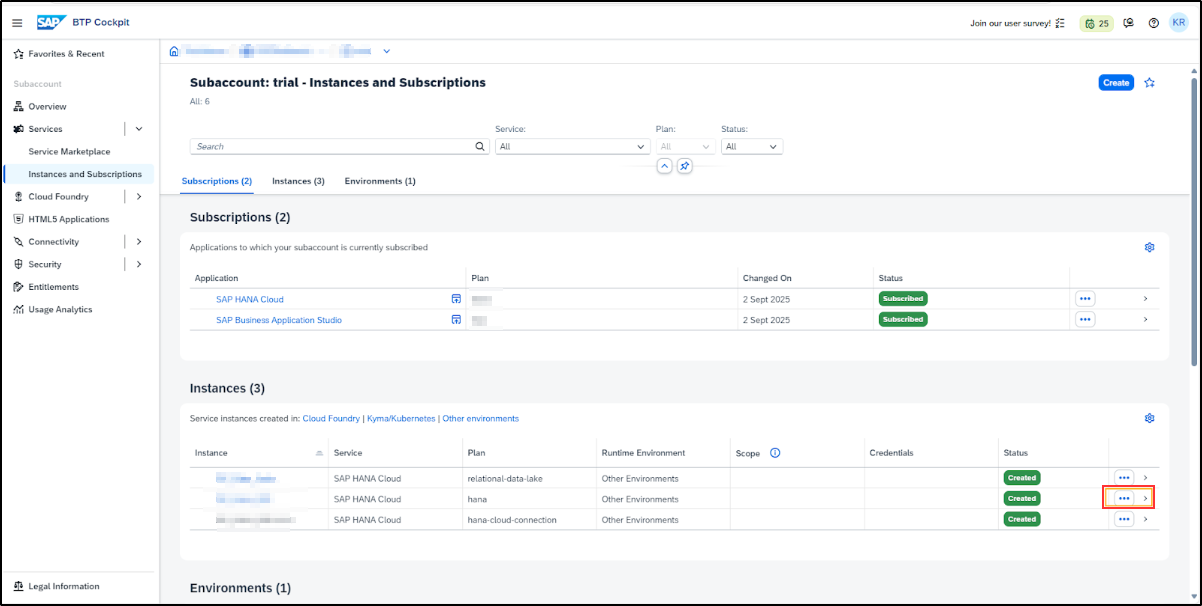
Task: Open the Service filter dropdown
Action: click(x=572, y=146)
